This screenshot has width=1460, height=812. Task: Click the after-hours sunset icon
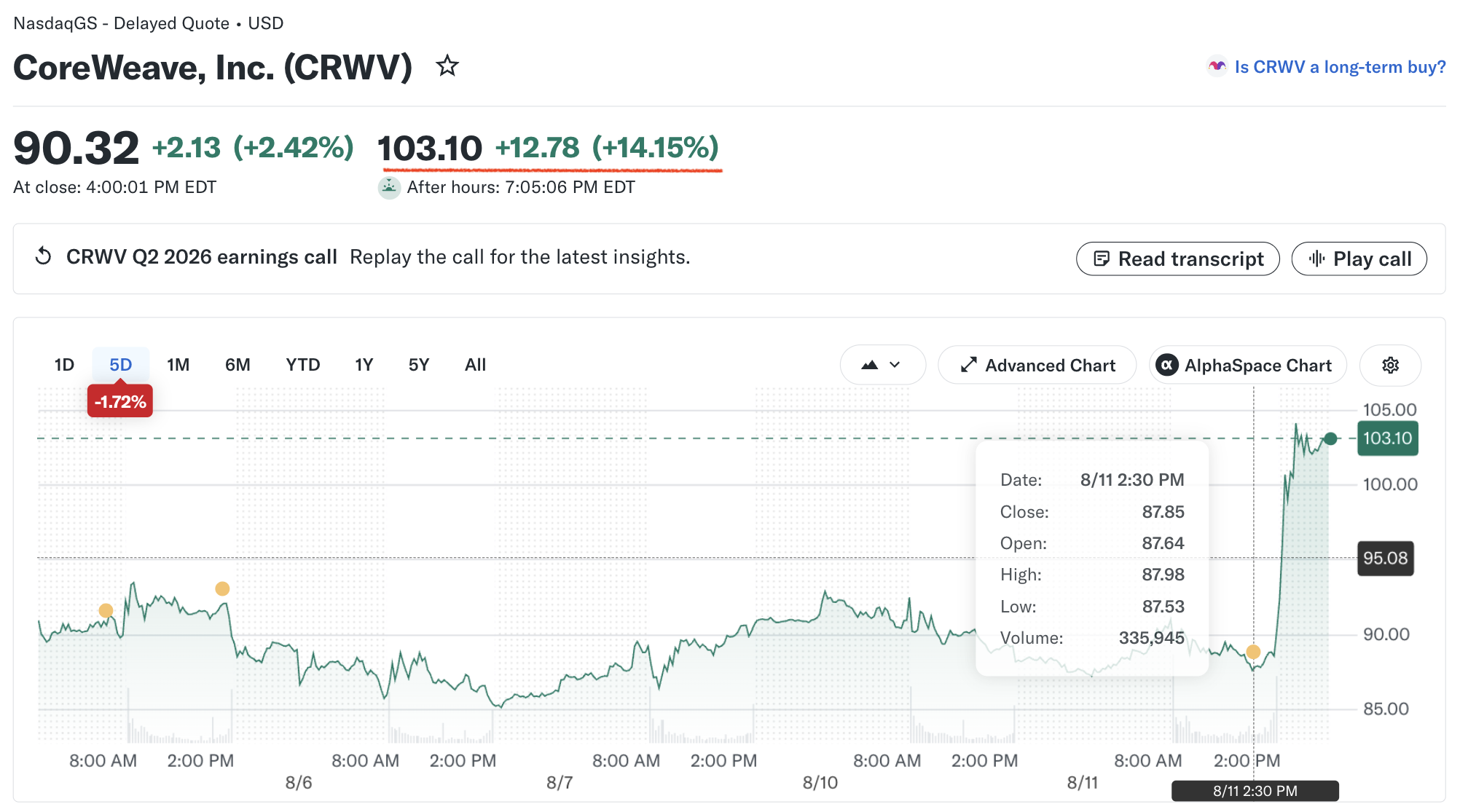click(x=389, y=187)
